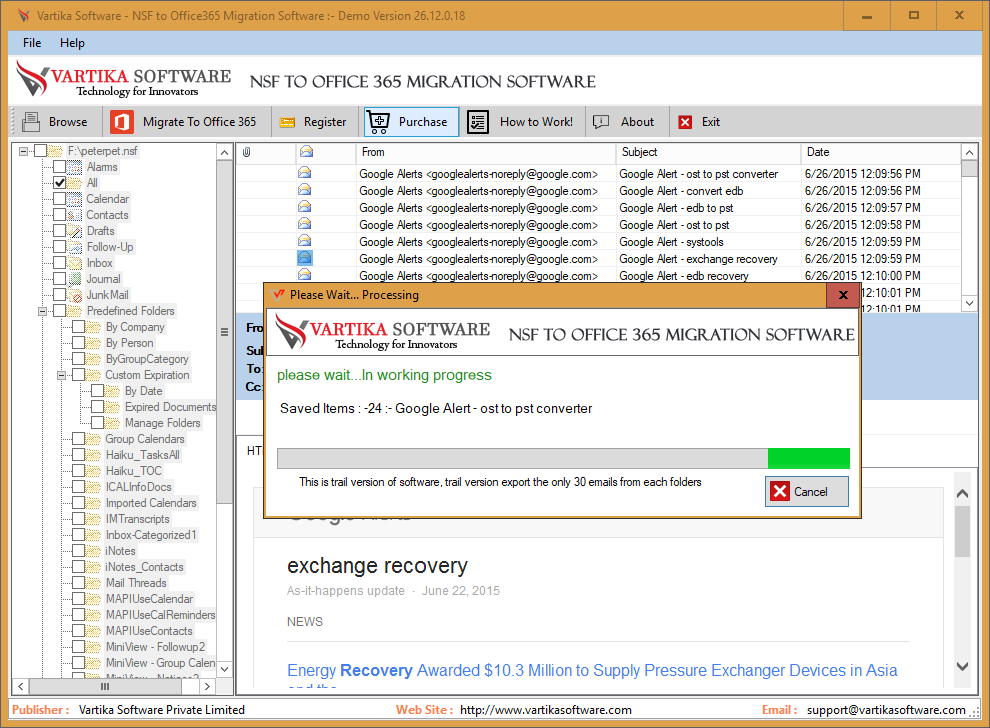Select the iNotes_Contacts folder
The image size is (990, 728).
pos(145,567)
